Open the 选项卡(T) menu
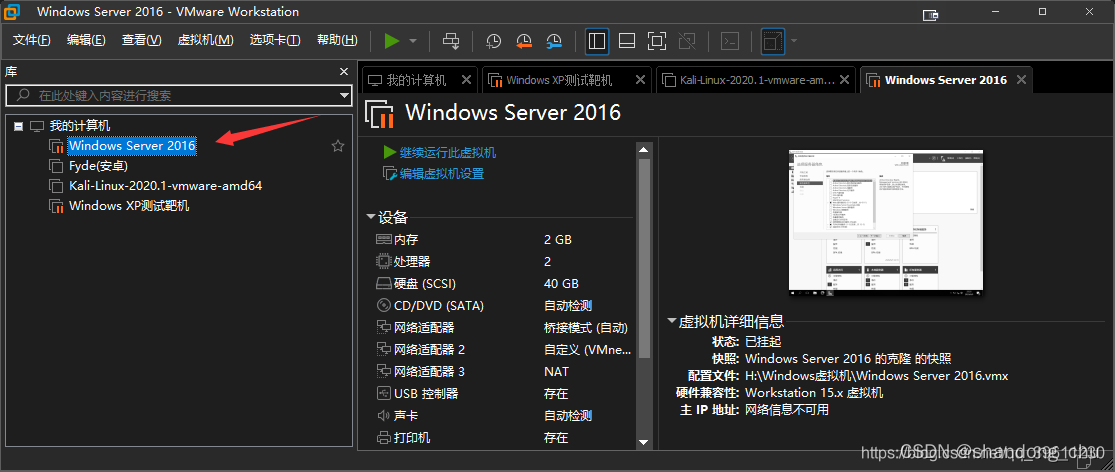This screenshot has width=1115, height=472. tap(275, 41)
